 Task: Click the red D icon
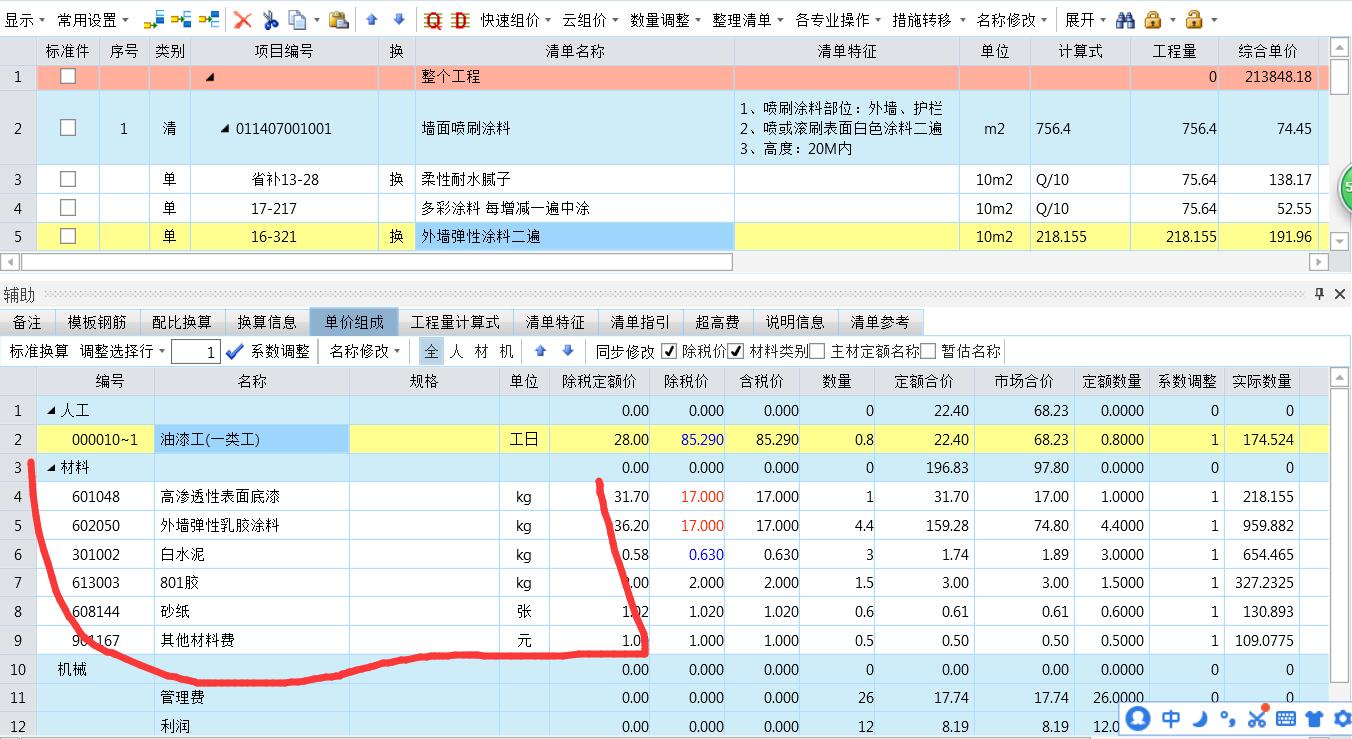(460, 20)
